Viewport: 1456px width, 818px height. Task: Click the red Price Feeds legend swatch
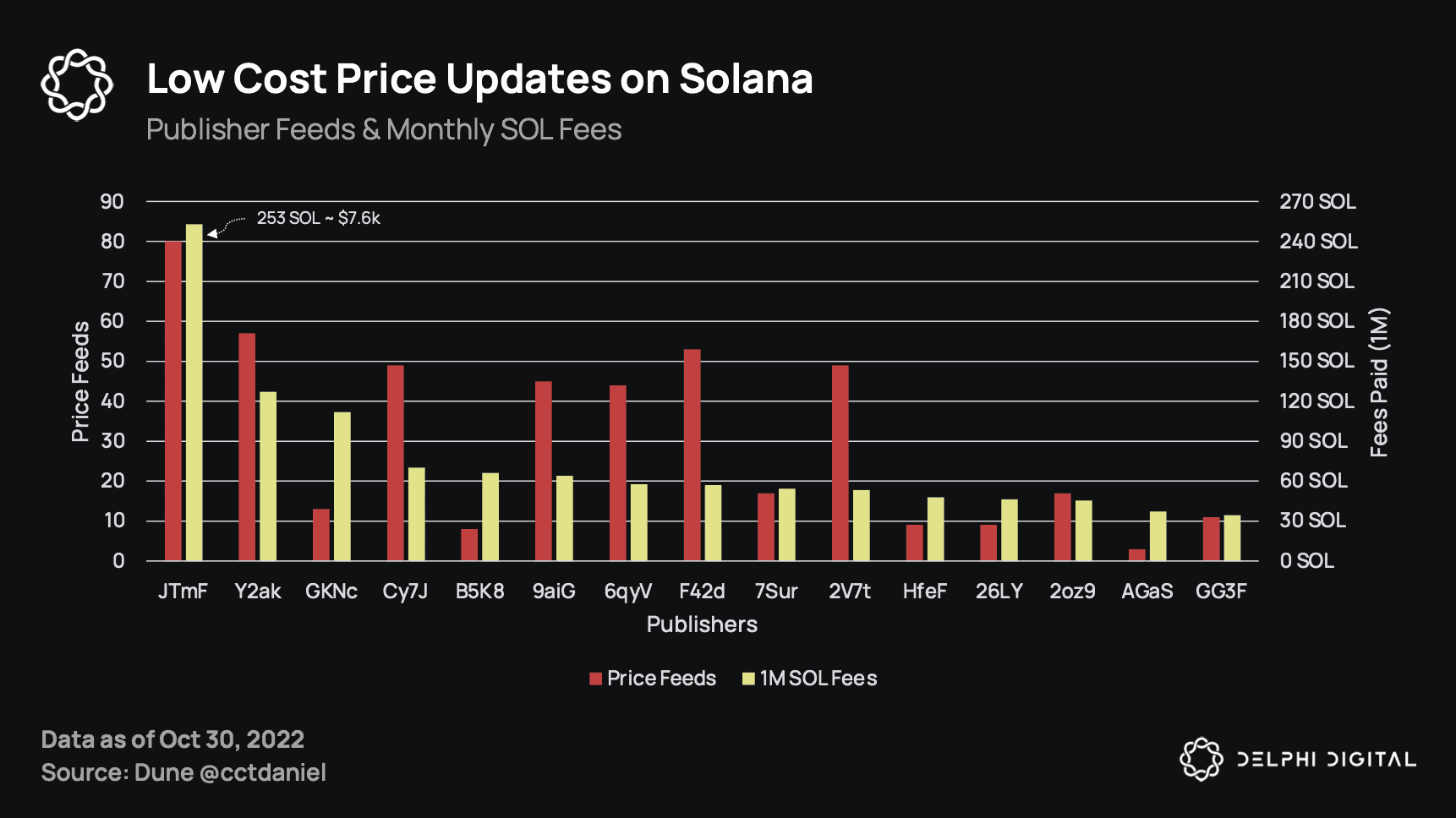pyautogui.click(x=595, y=679)
